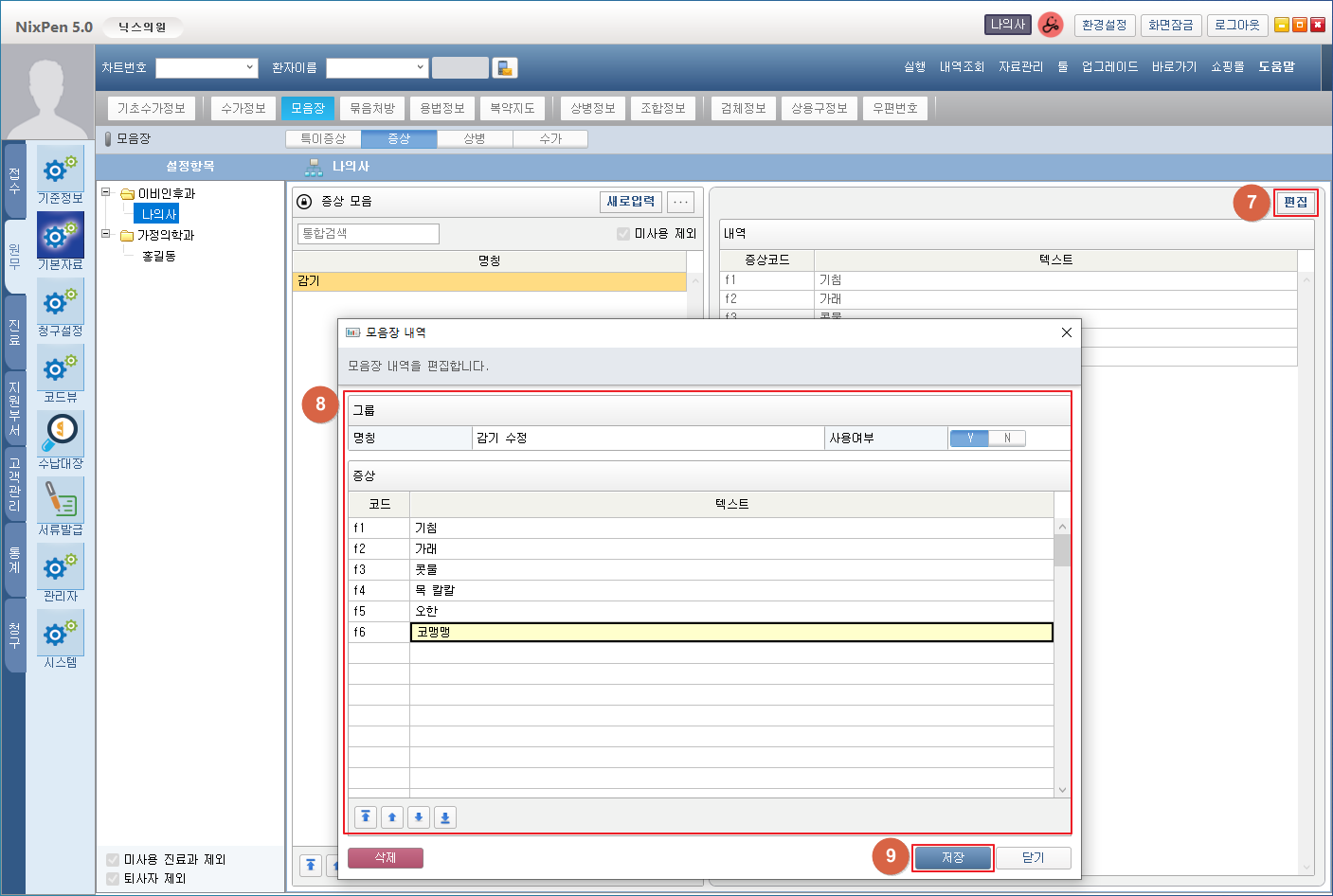
Task: Click the move-to-top arrow icon in dialog
Action: click(x=366, y=817)
